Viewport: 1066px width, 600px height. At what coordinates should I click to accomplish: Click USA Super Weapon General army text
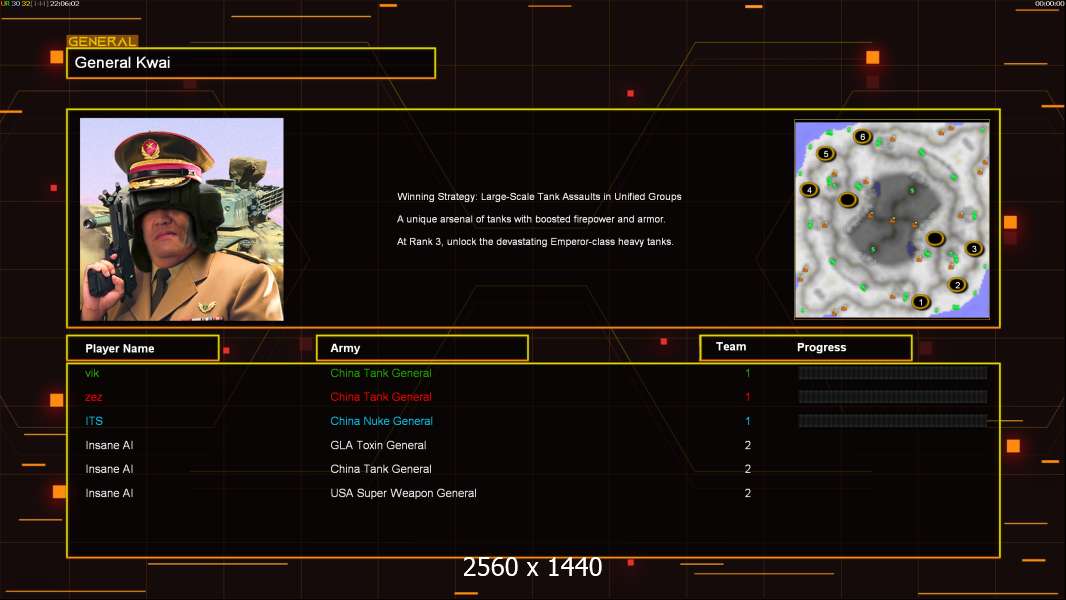coord(403,493)
